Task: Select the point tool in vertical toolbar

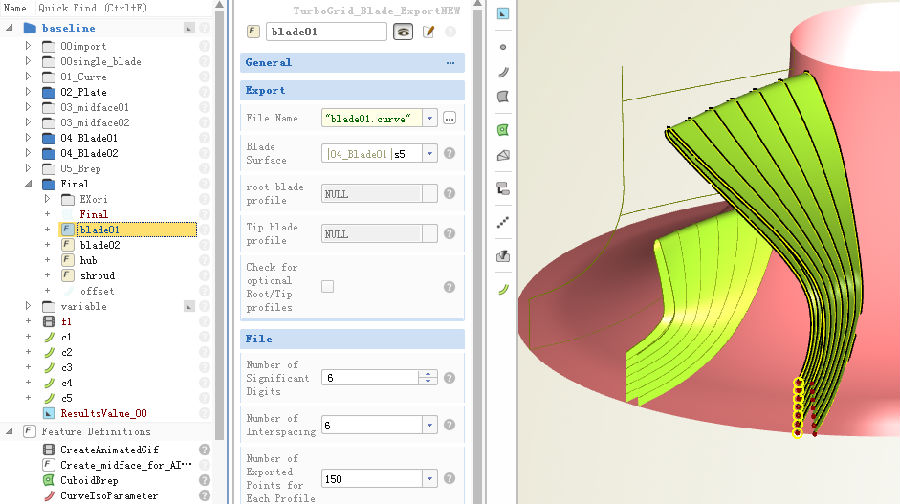Action: coord(503,47)
